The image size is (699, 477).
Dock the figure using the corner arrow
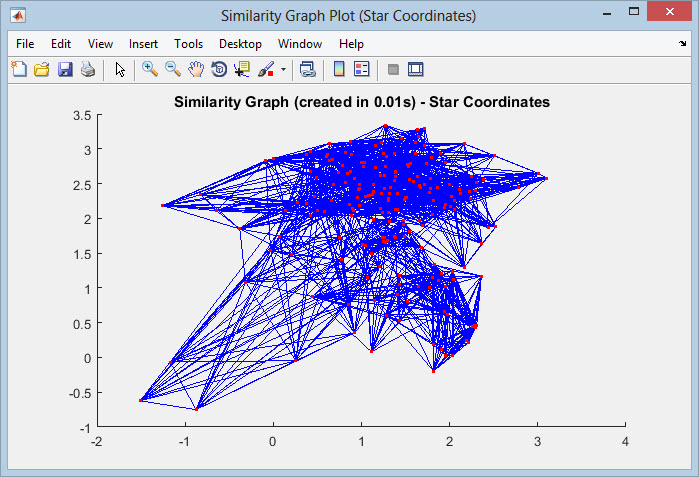point(683,43)
